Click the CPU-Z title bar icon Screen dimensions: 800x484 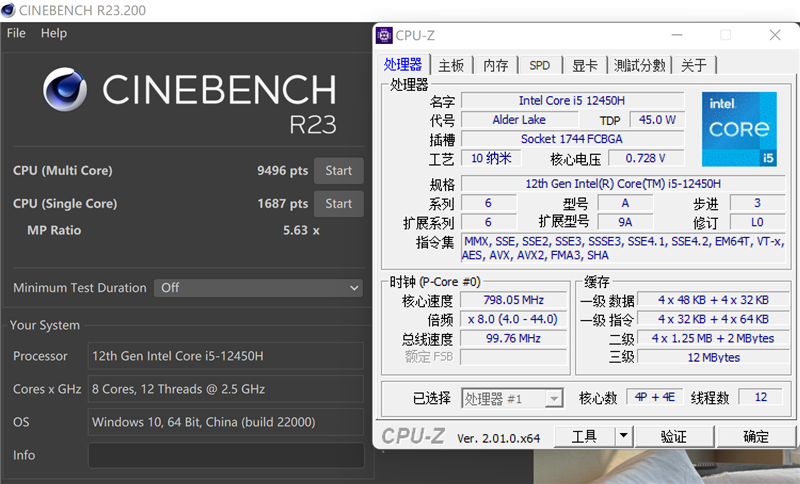384,35
